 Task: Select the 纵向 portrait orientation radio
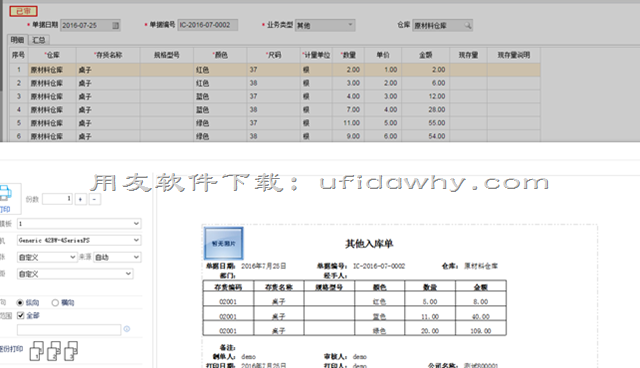20,303
